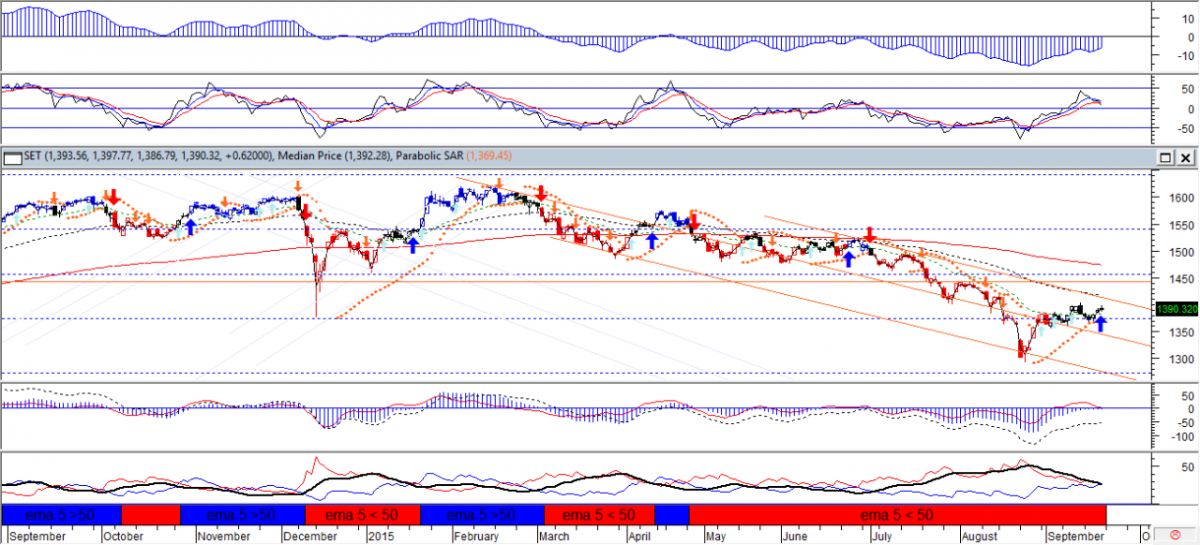Screen dimensions: 1200x545
Task: Click the 2015 year label on date axis
Action: point(381,536)
